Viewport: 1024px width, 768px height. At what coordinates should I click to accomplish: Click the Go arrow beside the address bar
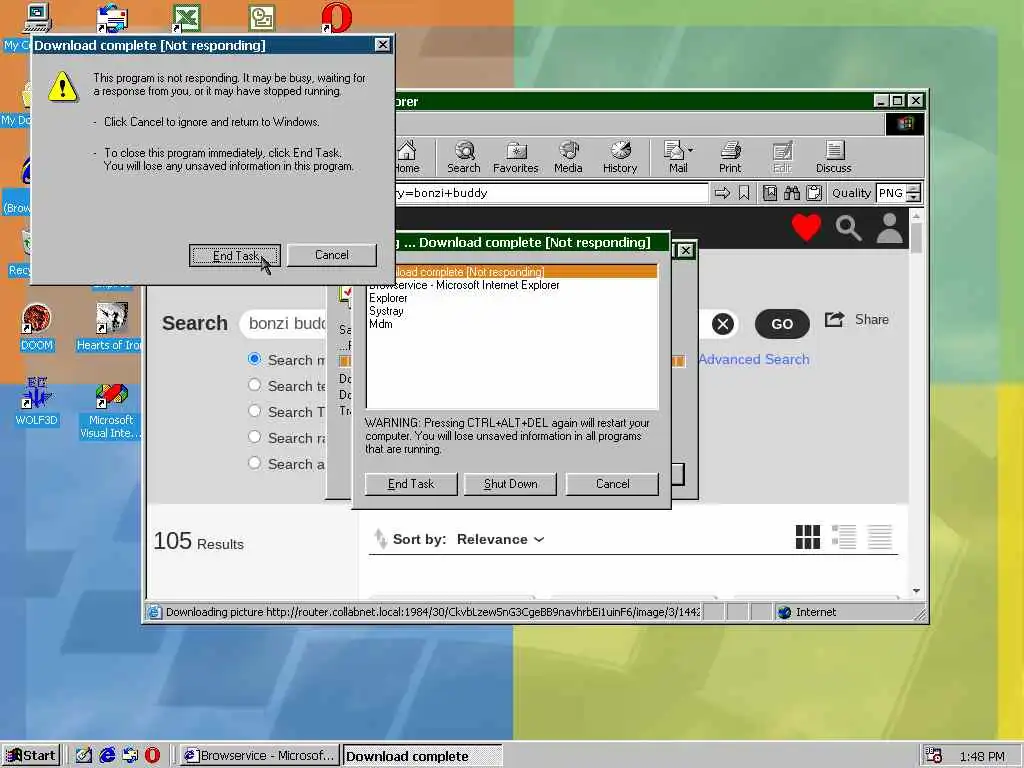[722, 193]
